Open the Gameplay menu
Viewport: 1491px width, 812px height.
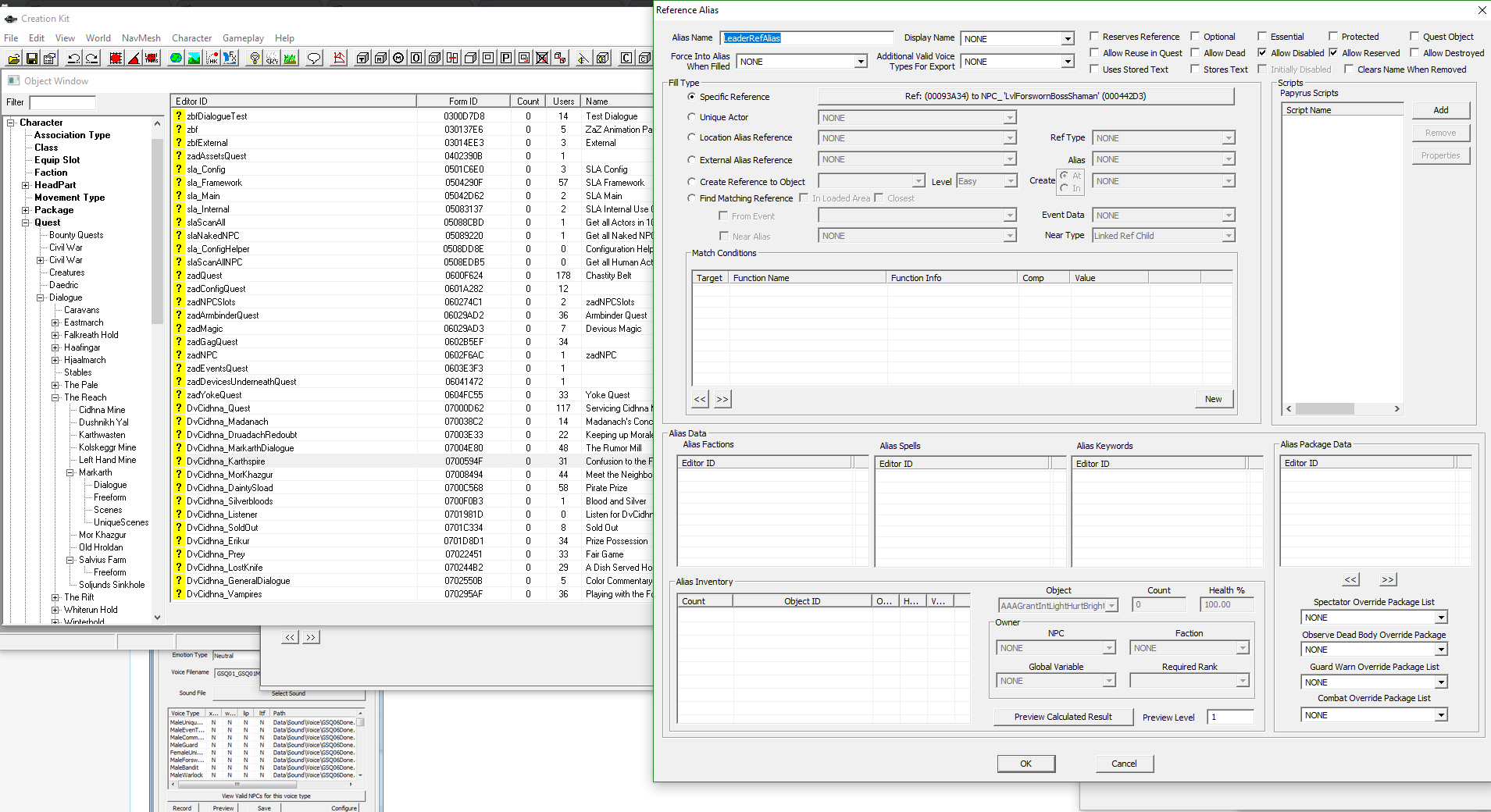(243, 38)
